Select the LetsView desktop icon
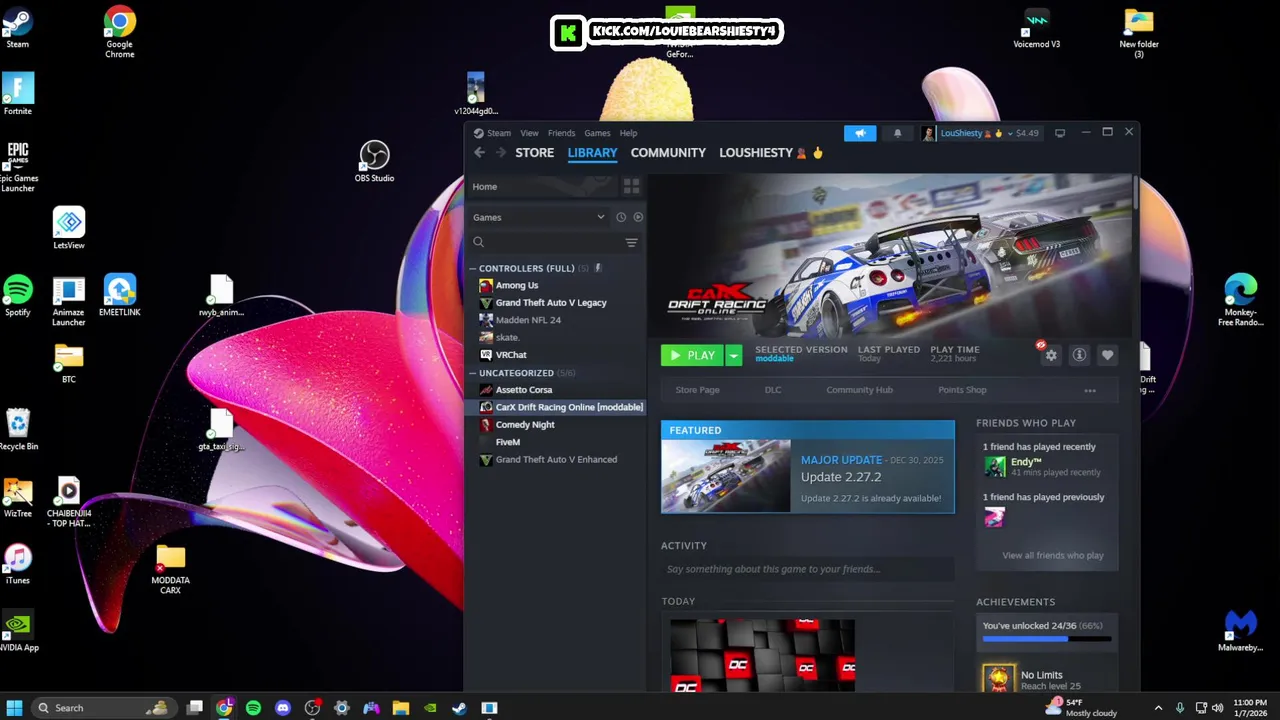The width and height of the screenshot is (1280, 720). click(x=69, y=229)
